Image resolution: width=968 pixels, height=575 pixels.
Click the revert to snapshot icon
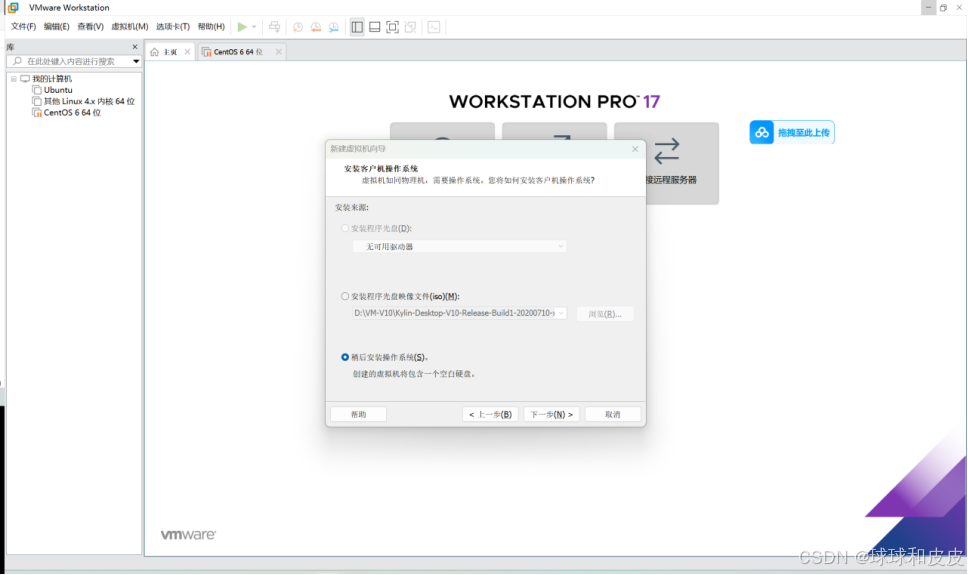(315, 27)
